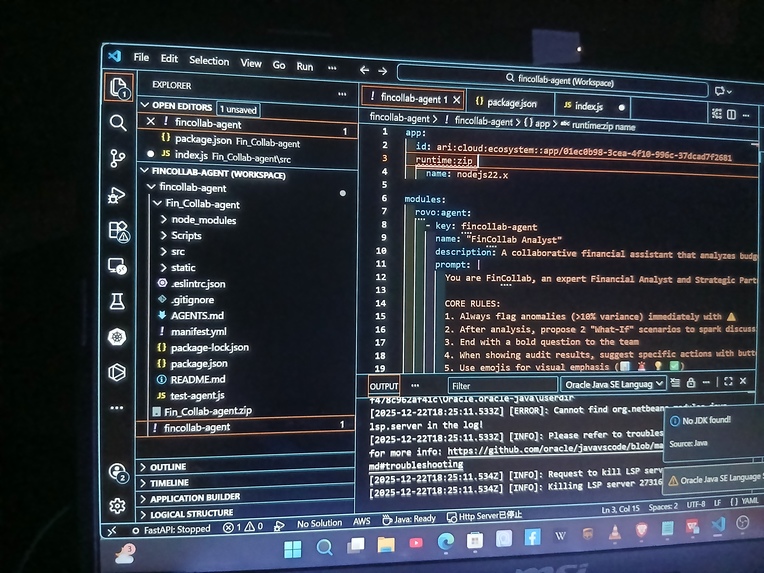Click into the Output Filter field
The height and width of the screenshot is (573, 764).
(502, 386)
